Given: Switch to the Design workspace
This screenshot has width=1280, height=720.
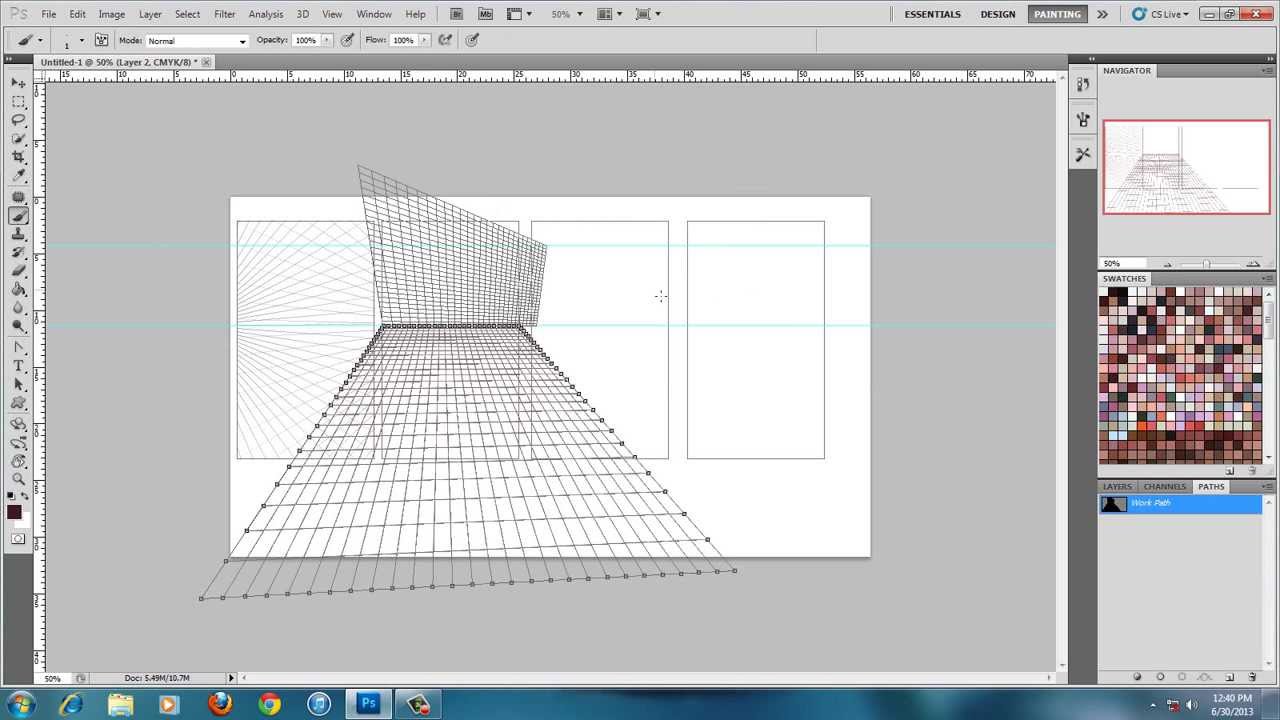Looking at the screenshot, I should point(998,14).
